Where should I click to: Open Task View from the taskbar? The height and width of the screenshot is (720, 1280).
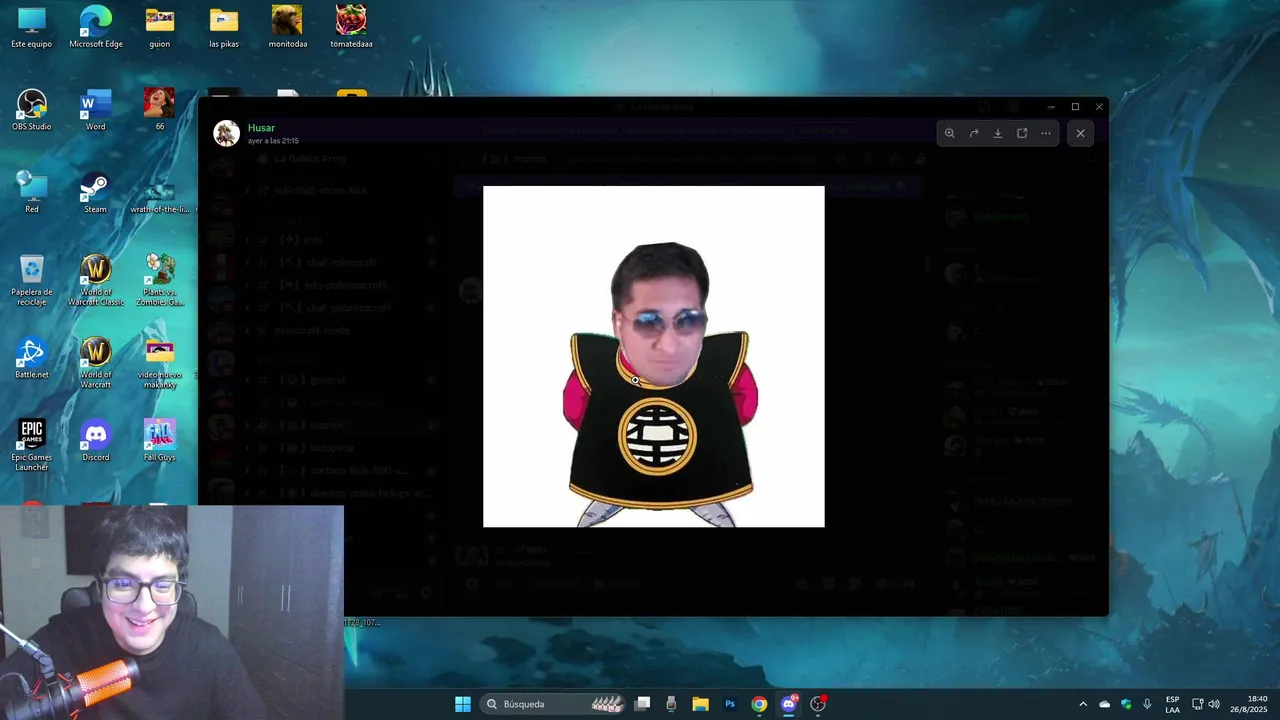[643, 704]
